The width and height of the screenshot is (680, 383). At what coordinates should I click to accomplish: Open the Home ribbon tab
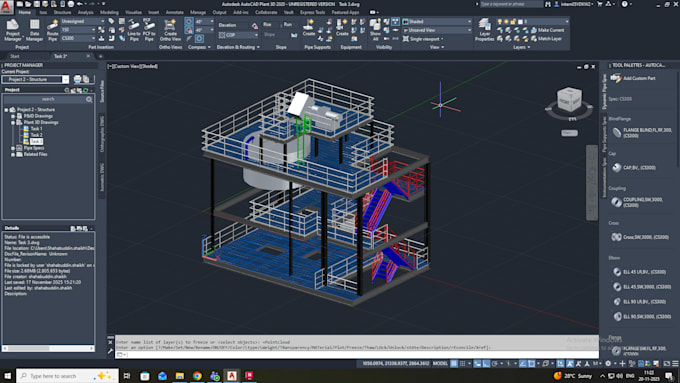coord(25,12)
